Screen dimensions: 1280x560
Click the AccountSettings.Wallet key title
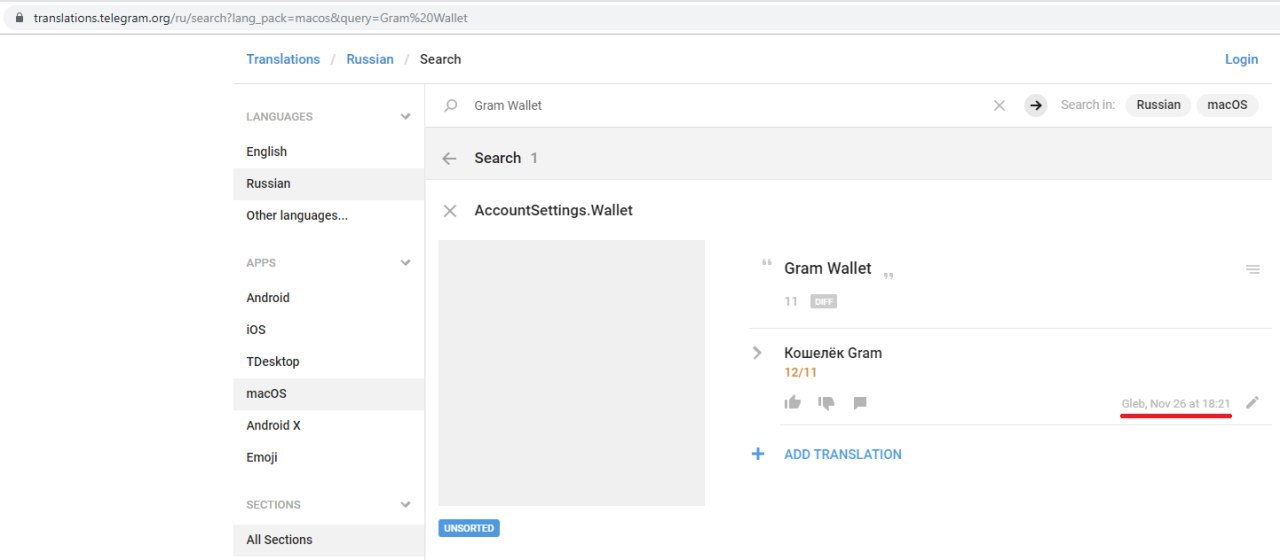click(x=553, y=210)
